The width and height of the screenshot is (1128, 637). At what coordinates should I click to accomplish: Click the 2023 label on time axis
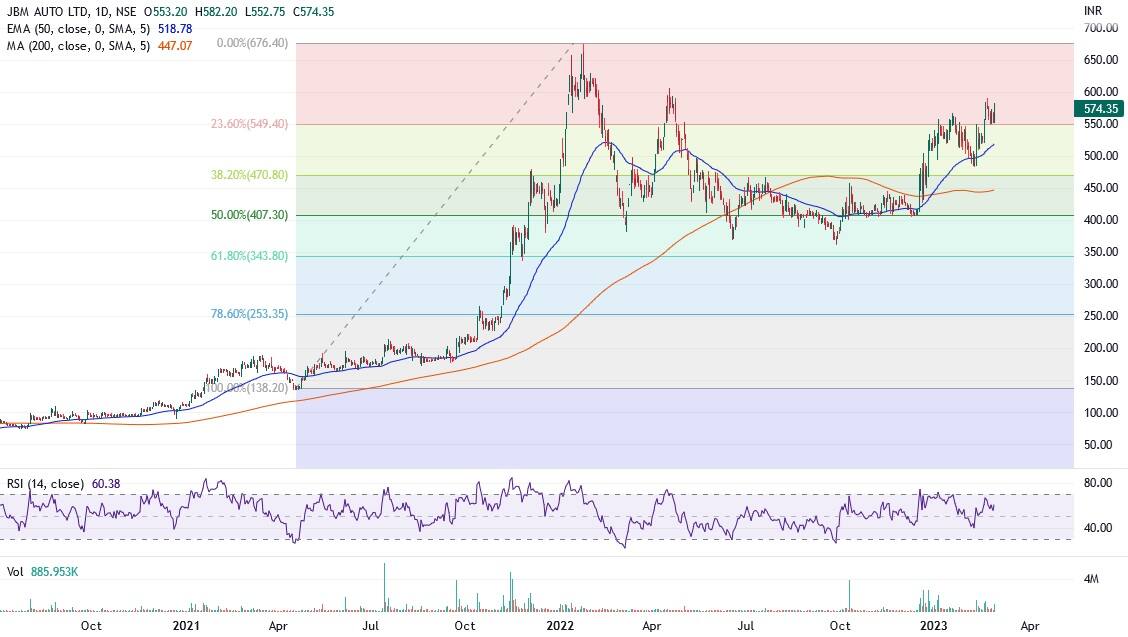(x=934, y=626)
